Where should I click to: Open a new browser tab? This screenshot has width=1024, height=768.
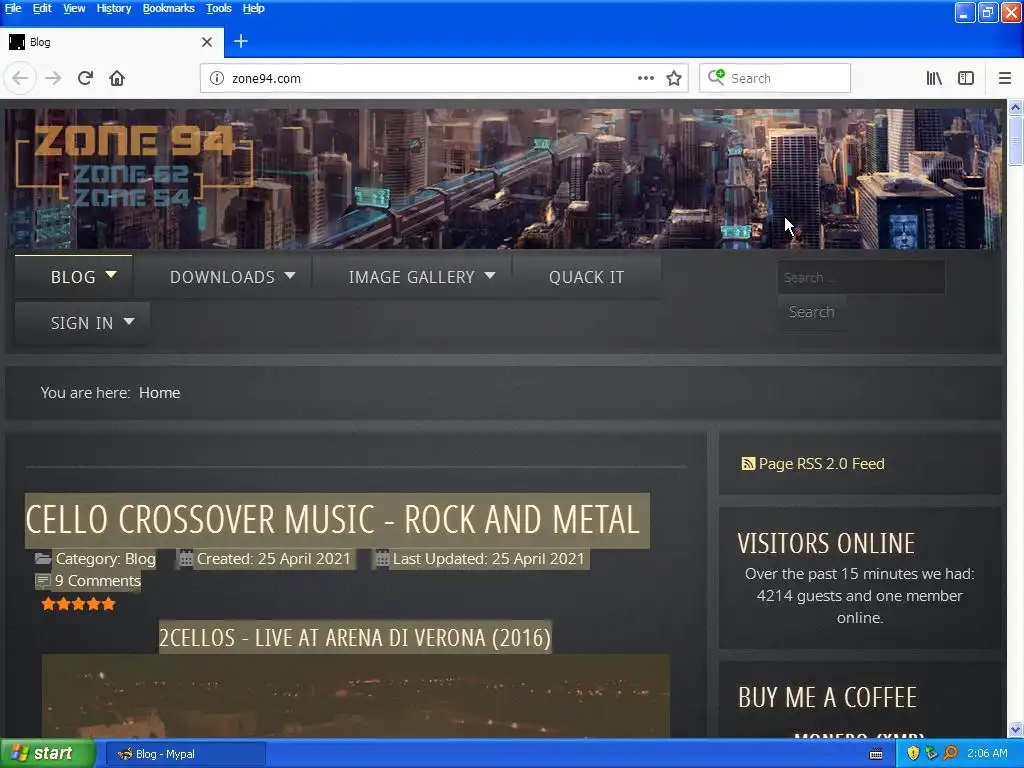coord(240,42)
